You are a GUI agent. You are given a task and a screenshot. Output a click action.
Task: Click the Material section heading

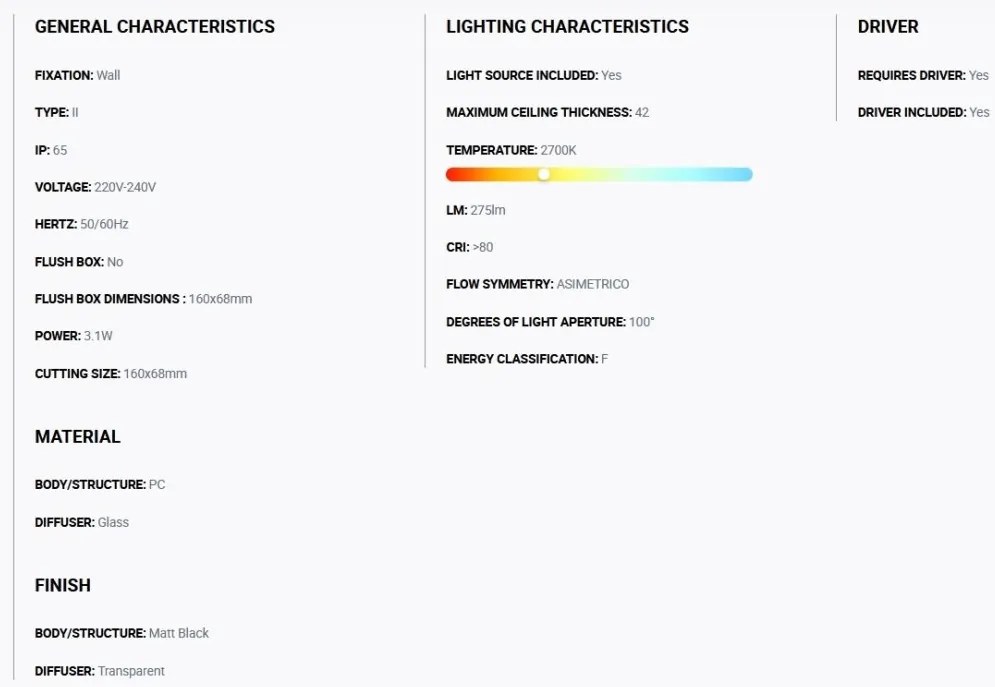point(77,436)
